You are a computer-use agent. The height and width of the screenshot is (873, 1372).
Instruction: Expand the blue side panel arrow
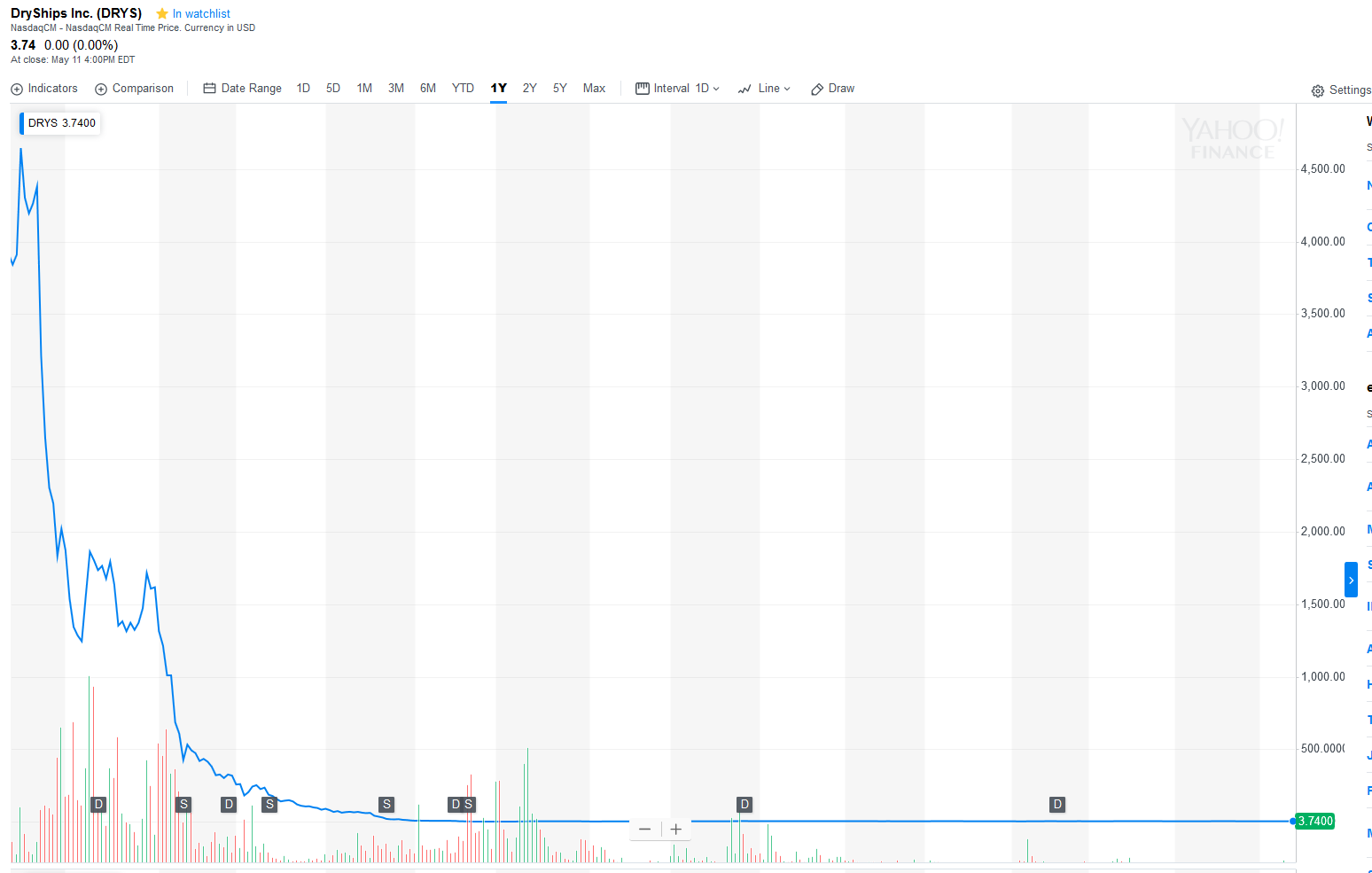point(1351,580)
